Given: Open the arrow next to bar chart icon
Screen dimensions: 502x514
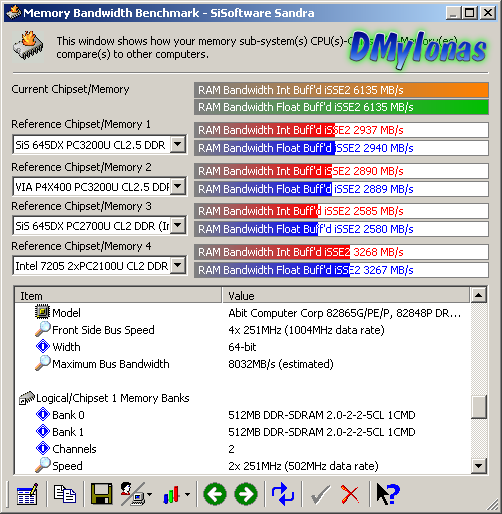Looking at the screenshot, I should tap(187, 494).
